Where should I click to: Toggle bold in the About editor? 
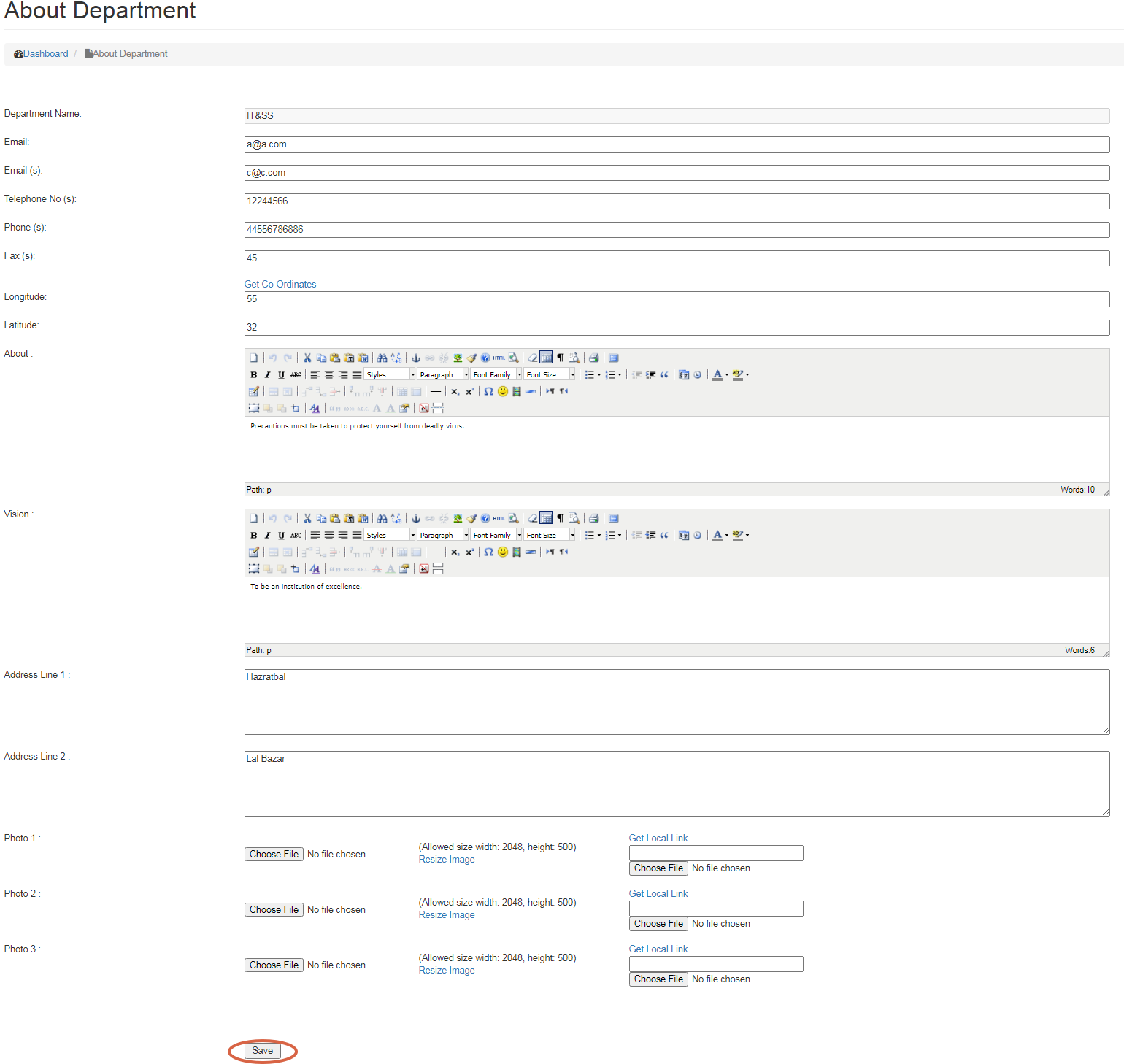click(253, 374)
